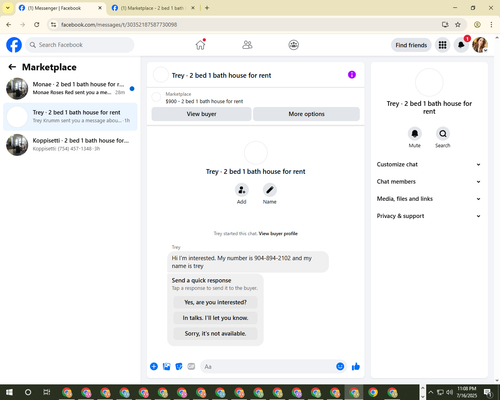Reload the page in the browser

click(37, 24)
